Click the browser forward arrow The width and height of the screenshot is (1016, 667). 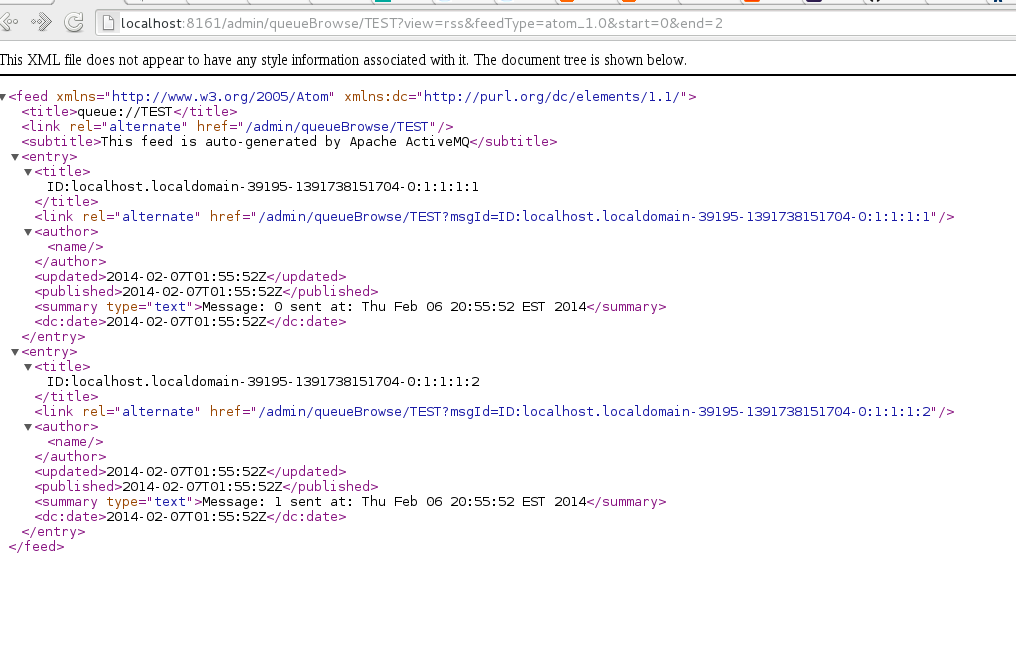click(x=41, y=23)
